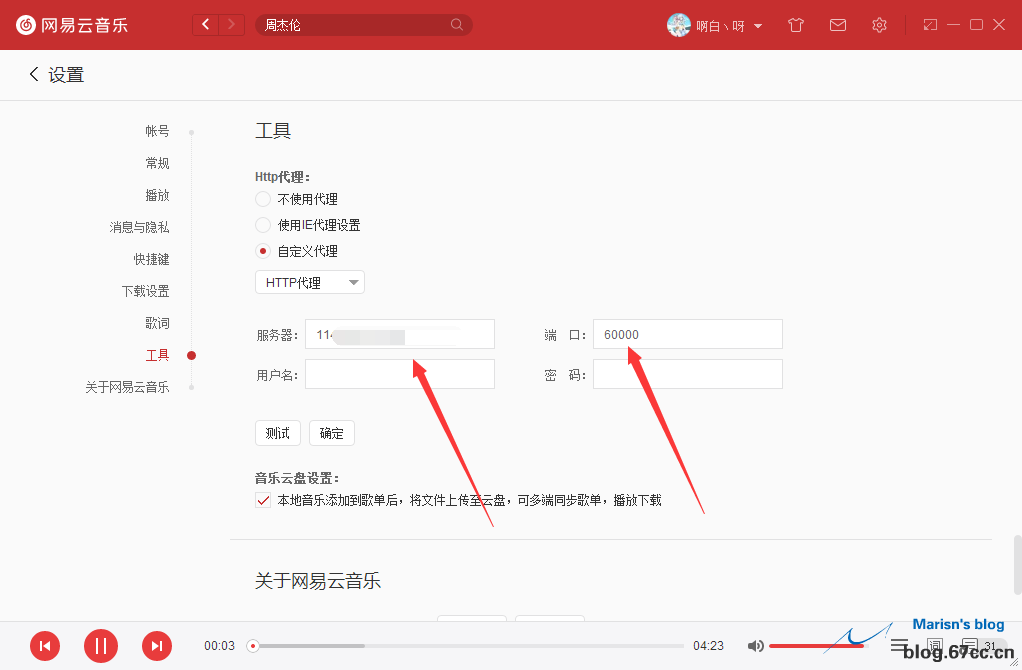Toggle 本地音乐添加到歌单后 upload checkbox
Viewport: 1022px width, 670px height.
coord(263,501)
